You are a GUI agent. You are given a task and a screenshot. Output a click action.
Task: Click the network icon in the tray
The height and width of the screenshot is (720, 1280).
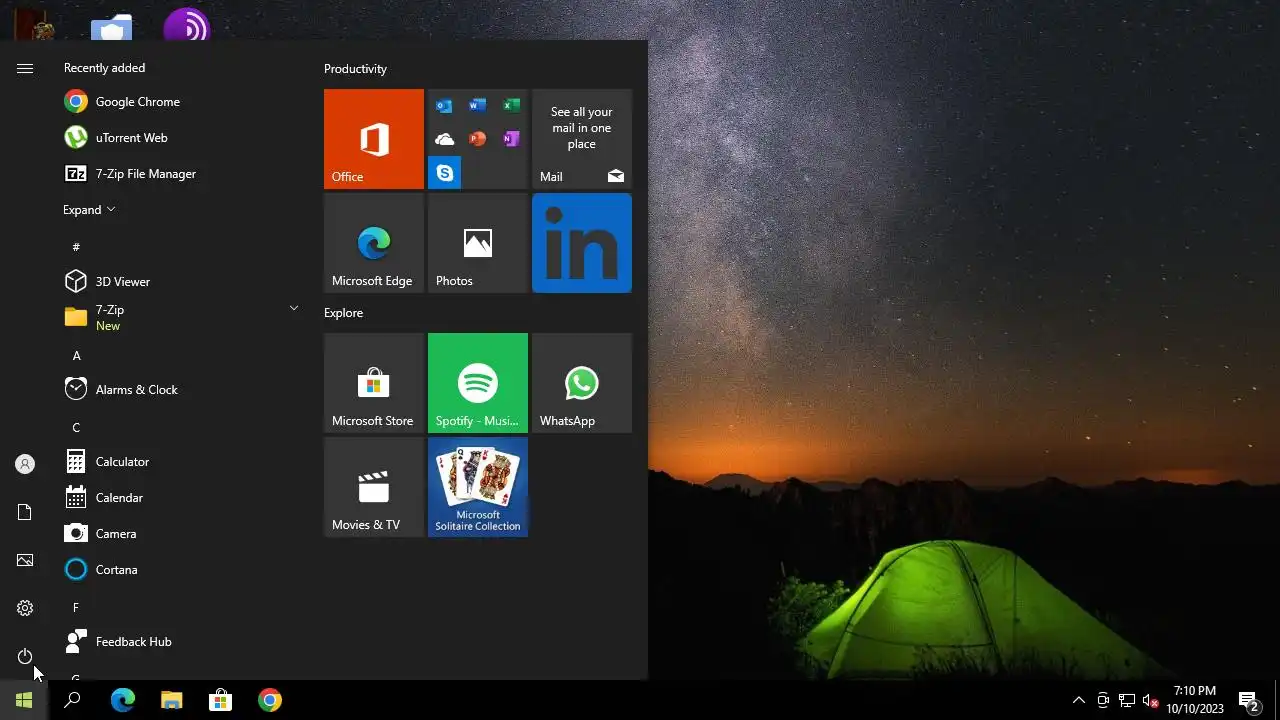click(1127, 700)
